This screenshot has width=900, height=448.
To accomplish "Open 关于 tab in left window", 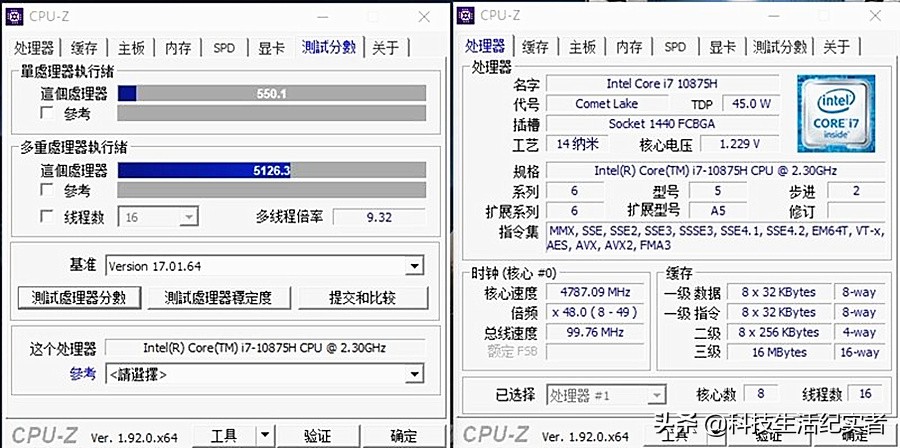I will (386, 48).
